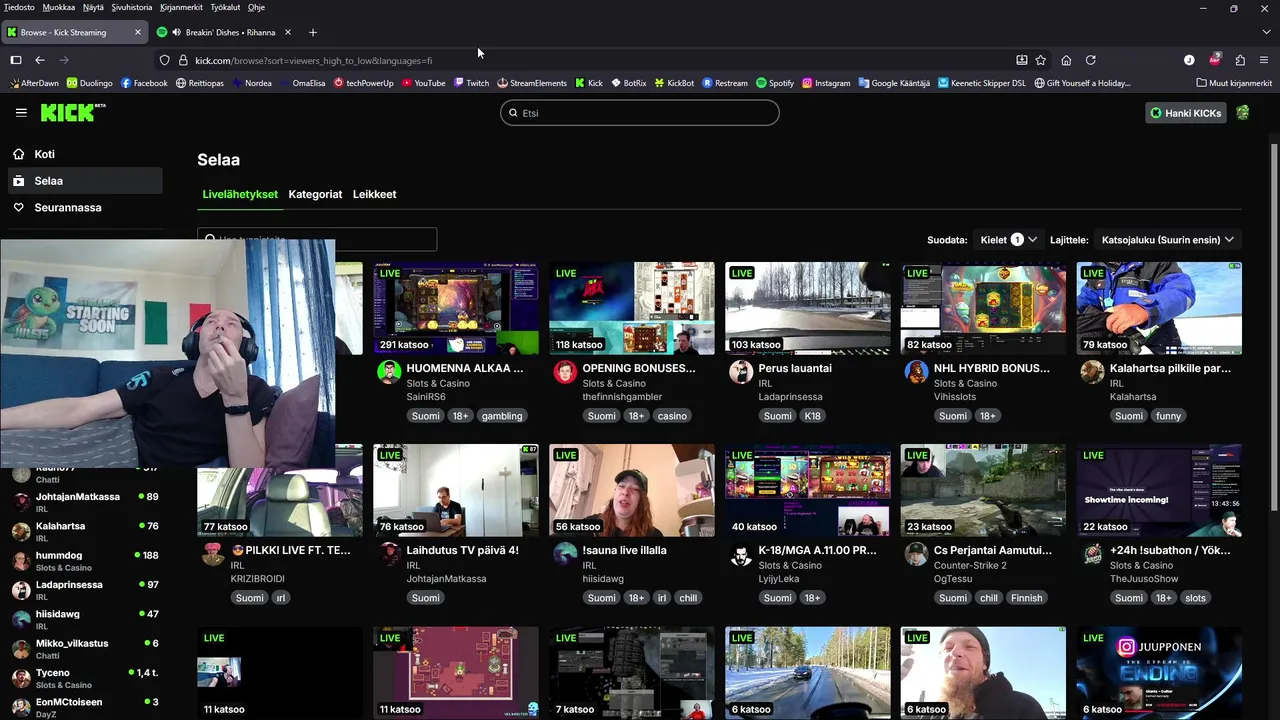
Task: Click the casino tag under thefinnishgambler
Action: pyautogui.click(x=672, y=416)
